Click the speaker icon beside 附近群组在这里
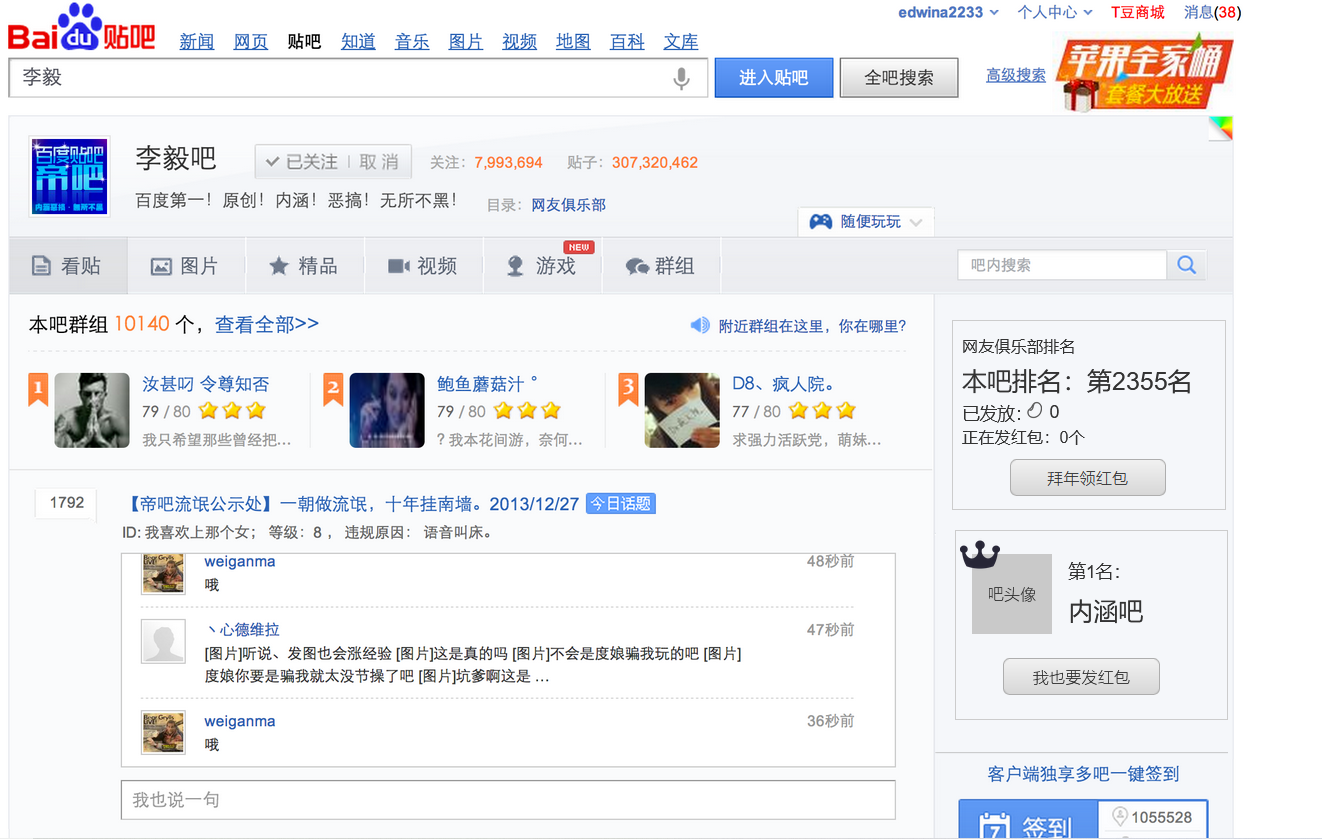 point(700,326)
